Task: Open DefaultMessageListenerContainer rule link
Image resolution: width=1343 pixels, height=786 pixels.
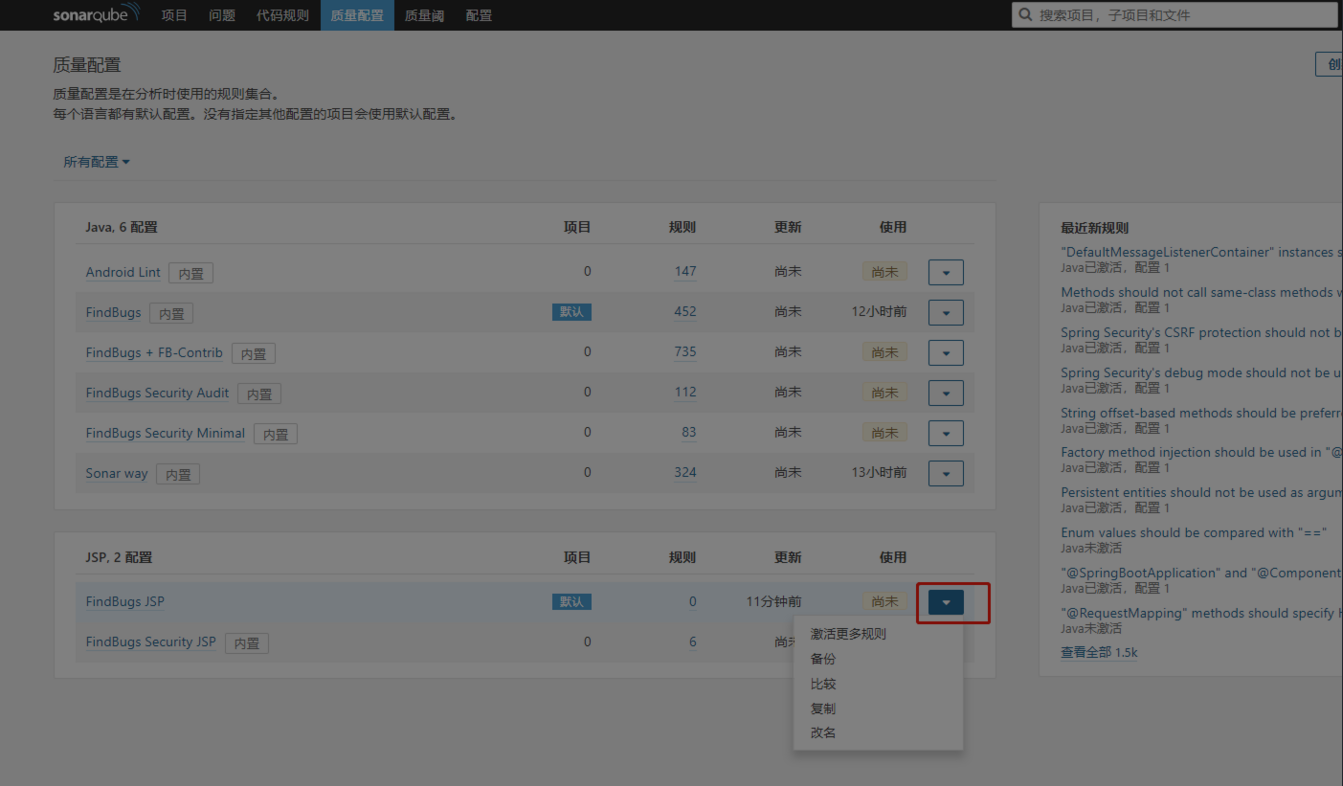Action: click(1201, 252)
